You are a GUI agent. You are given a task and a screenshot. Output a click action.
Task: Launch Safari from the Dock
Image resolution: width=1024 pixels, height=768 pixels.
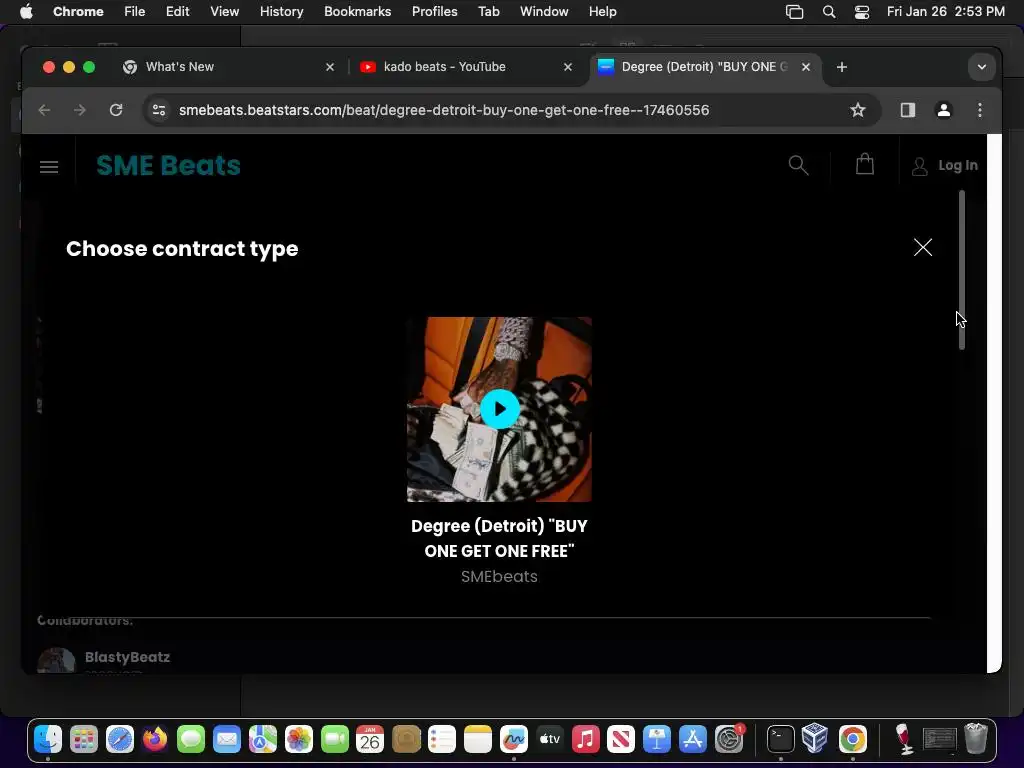(x=120, y=739)
